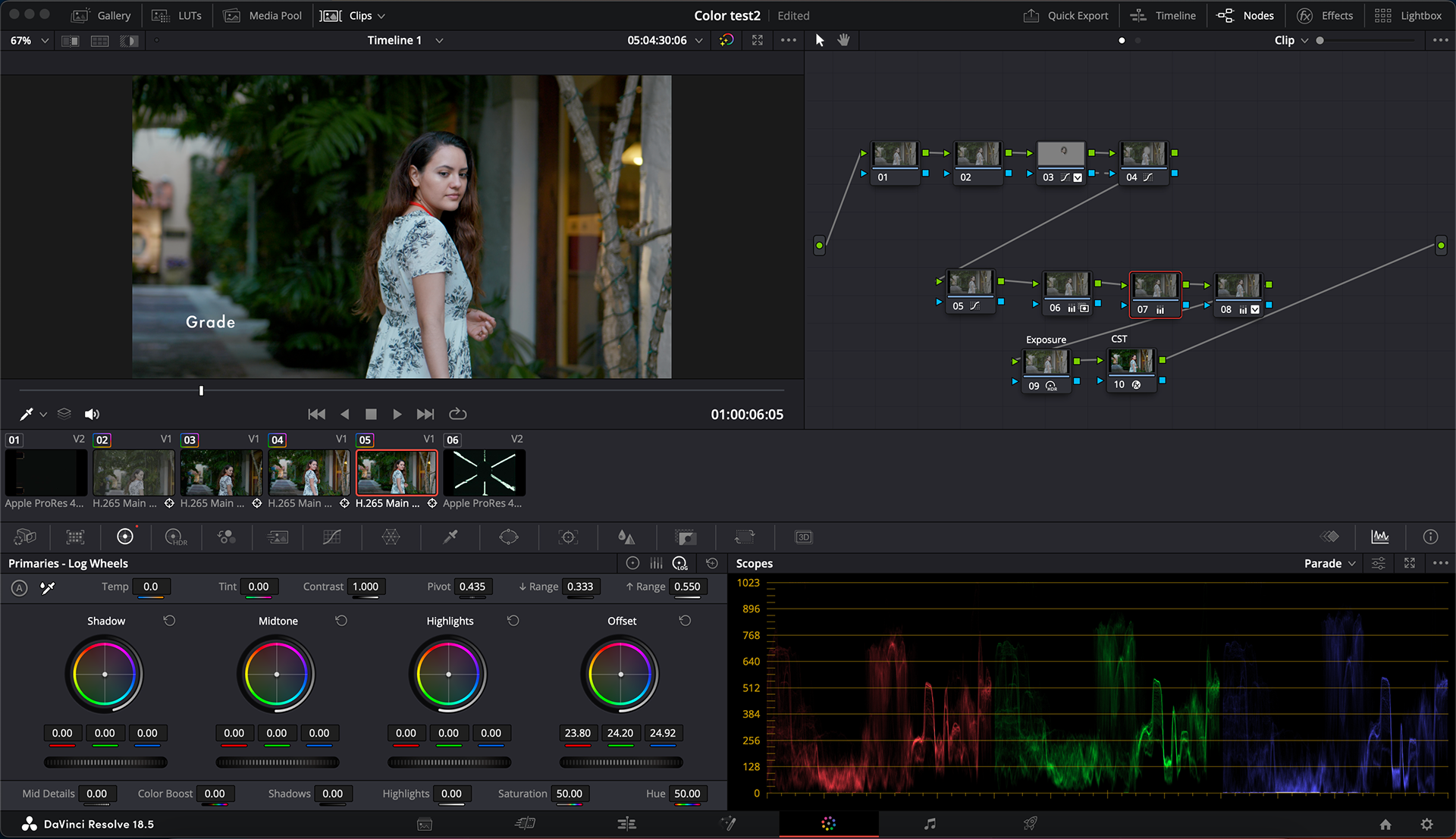The height and width of the screenshot is (839, 1456).
Task: Open the Tracker palette
Action: click(x=568, y=537)
